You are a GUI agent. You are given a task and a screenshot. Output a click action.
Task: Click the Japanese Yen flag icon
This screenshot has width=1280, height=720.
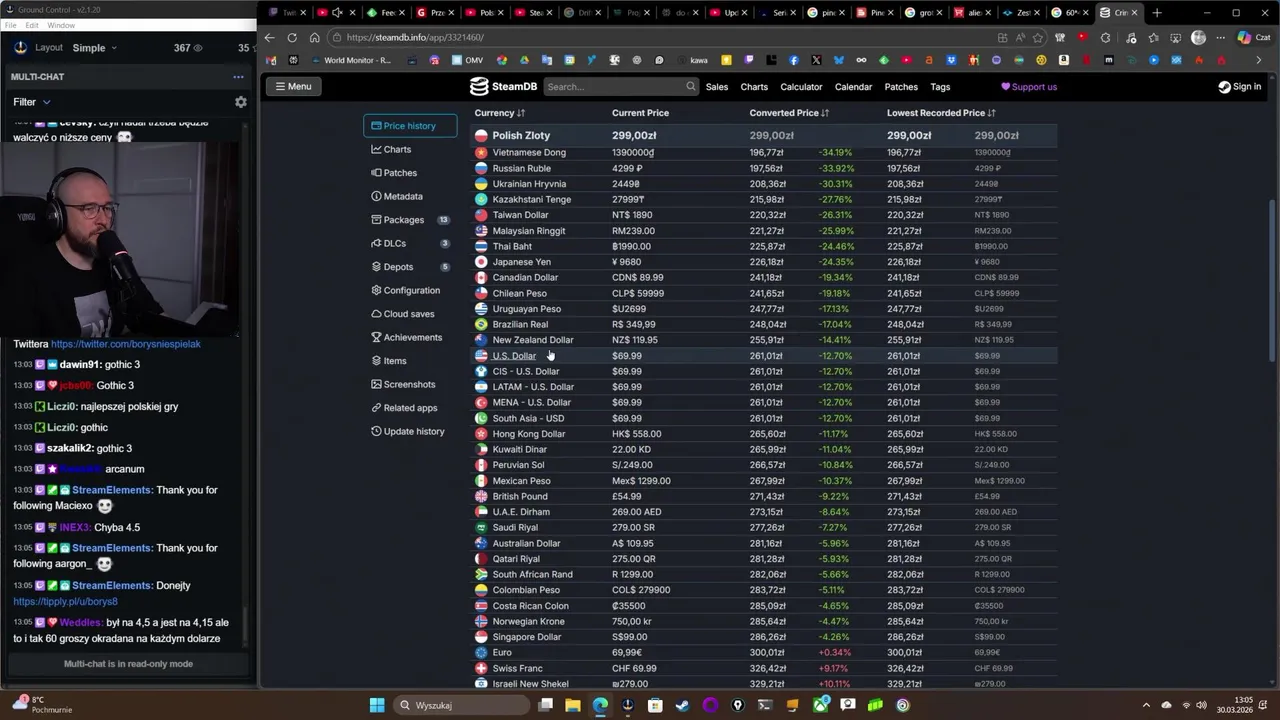[x=481, y=262]
